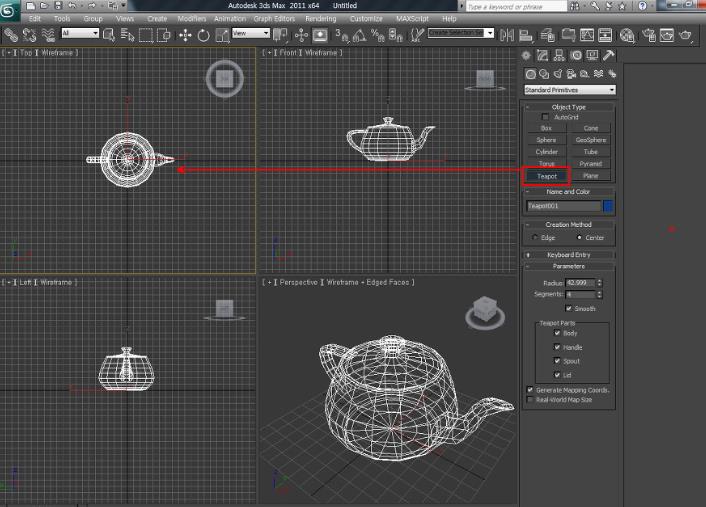Image resolution: width=706 pixels, height=507 pixels.
Task: Open the Standard Primitives category dropdown
Action: pos(570,90)
